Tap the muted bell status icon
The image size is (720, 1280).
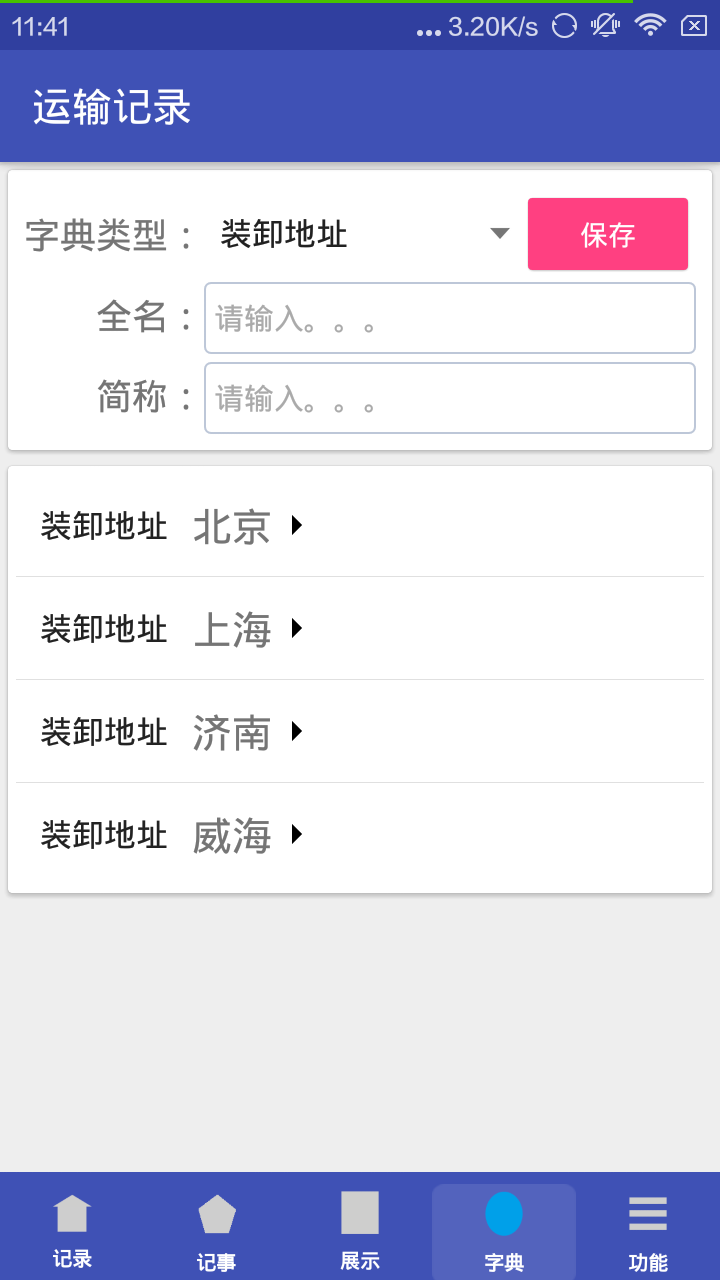click(x=605, y=26)
